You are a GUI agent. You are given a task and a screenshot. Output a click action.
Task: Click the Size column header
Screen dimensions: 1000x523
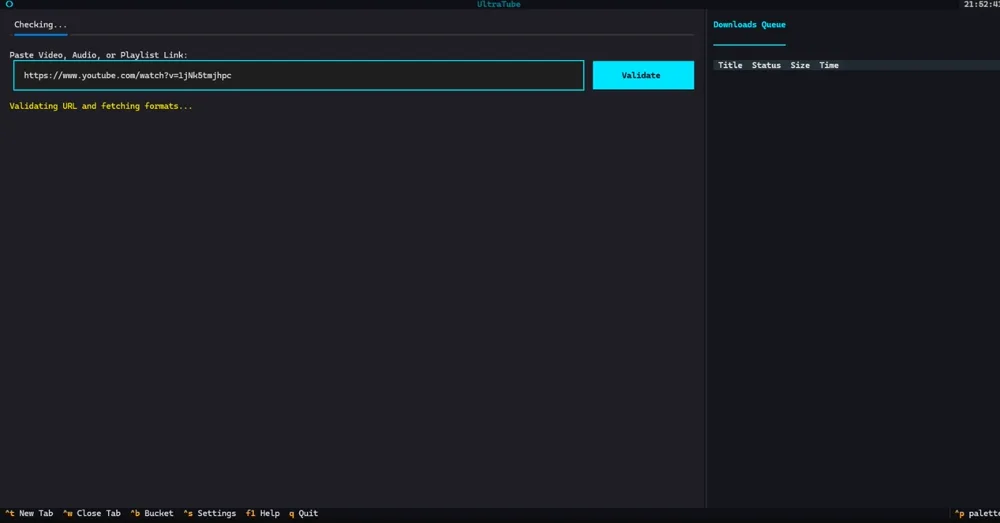click(x=800, y=65)
